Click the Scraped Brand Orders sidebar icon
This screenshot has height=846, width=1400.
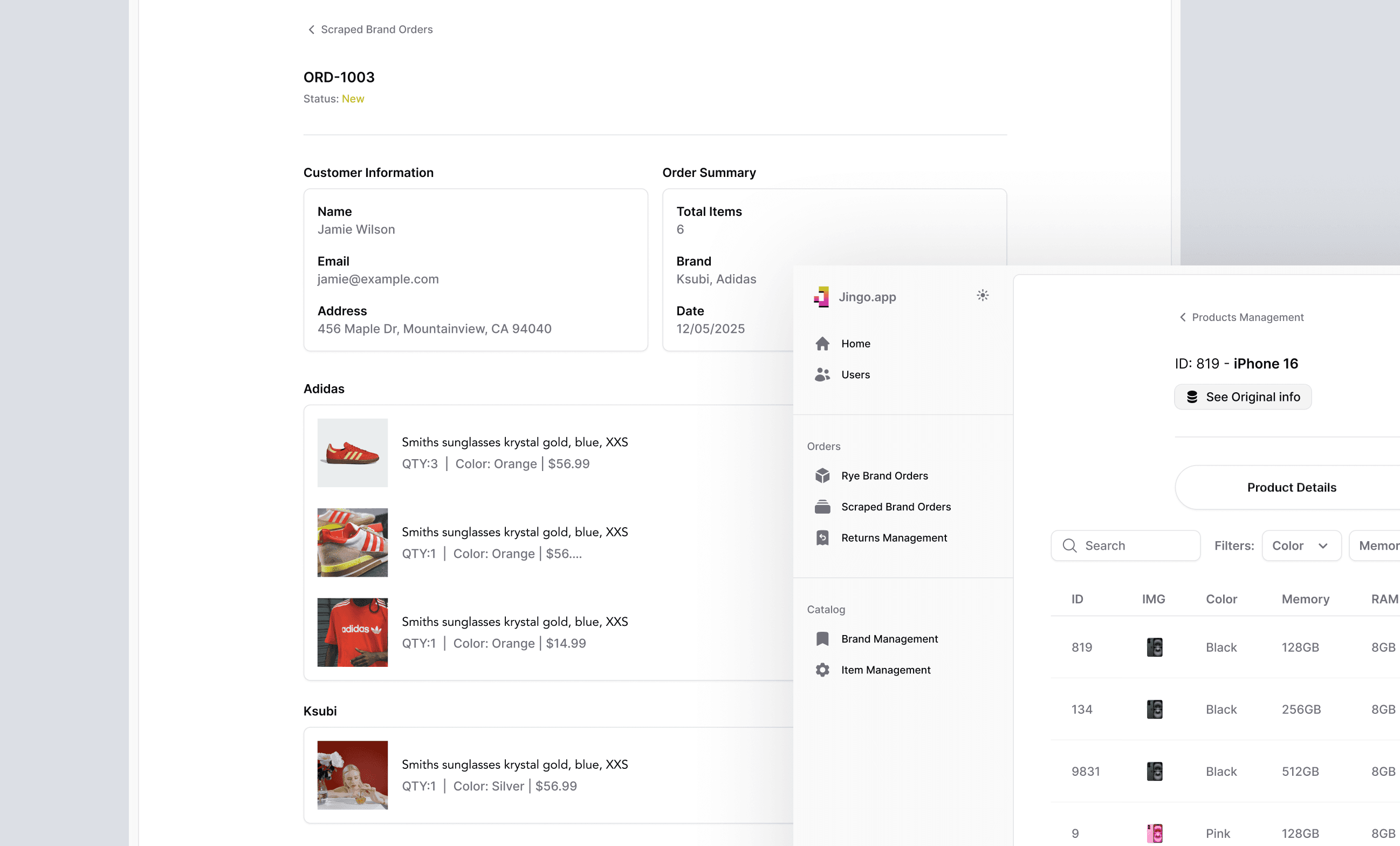[822, 507]
